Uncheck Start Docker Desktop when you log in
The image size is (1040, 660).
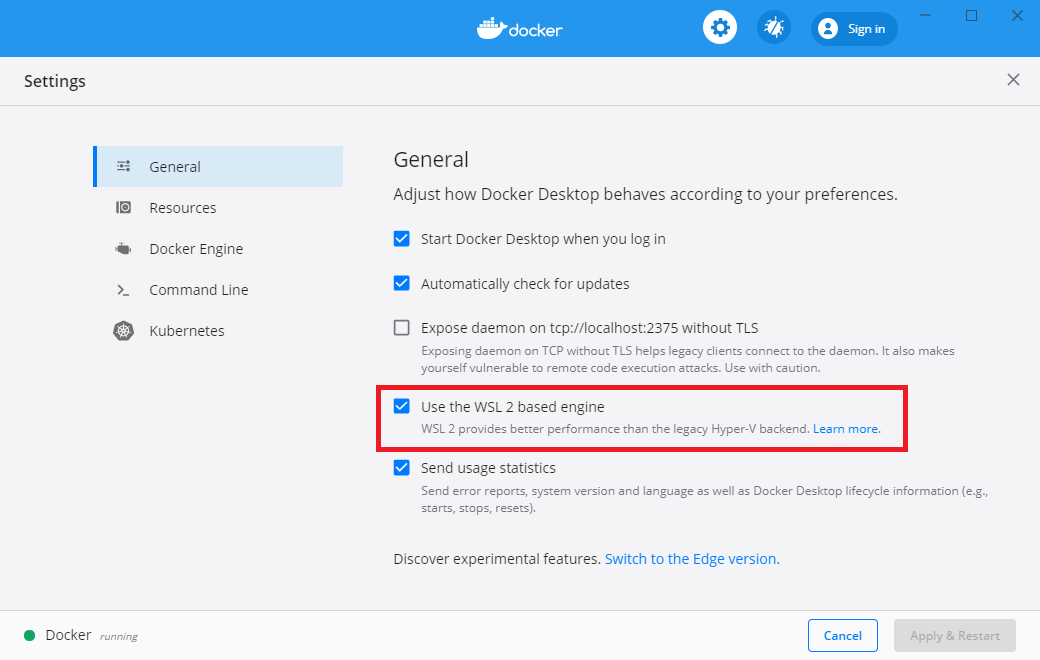pyautogui.click(x=401, y=238)
